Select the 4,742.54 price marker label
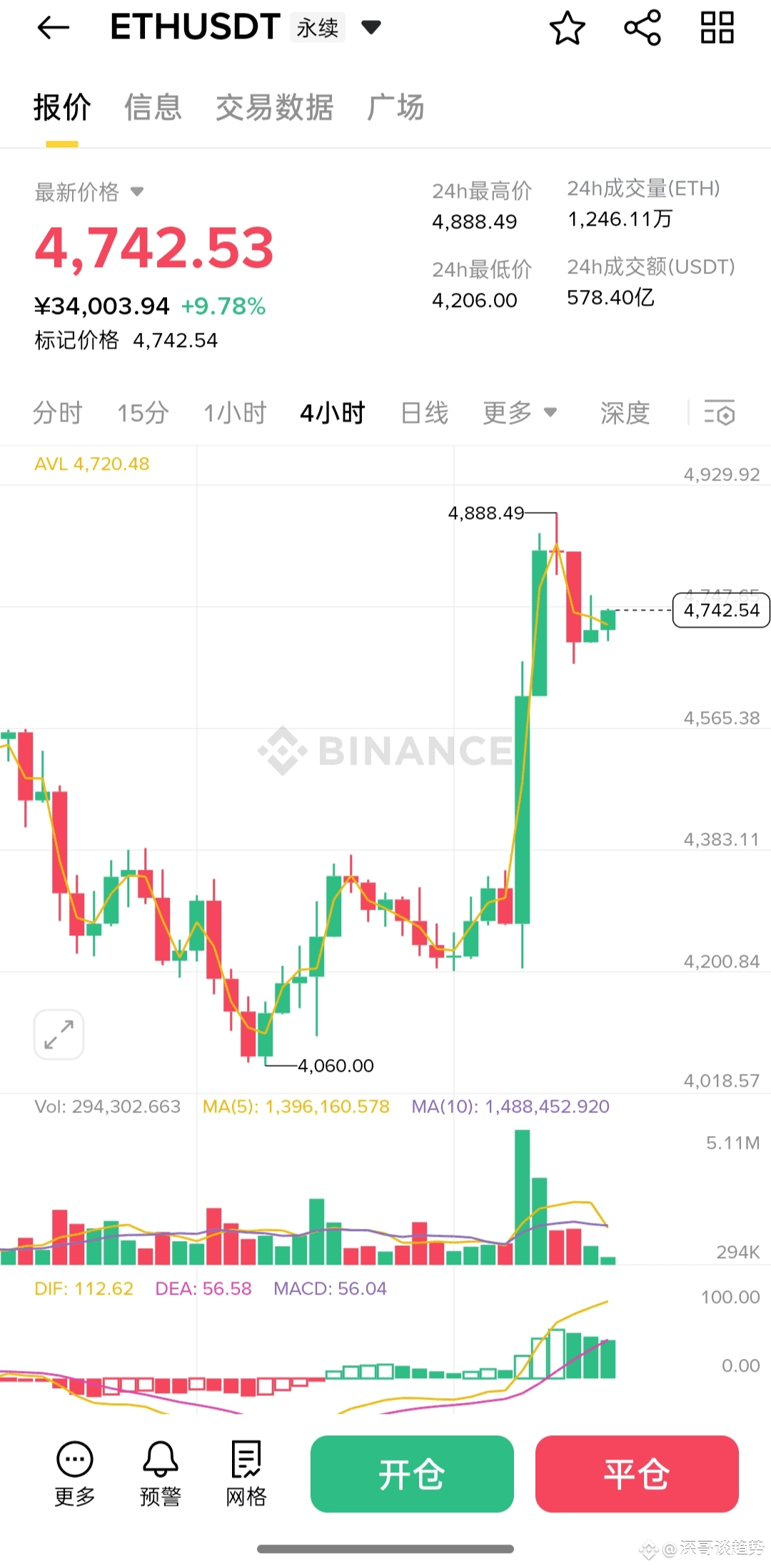Viewport: 771px width, 1568px height. pos(721,610)
